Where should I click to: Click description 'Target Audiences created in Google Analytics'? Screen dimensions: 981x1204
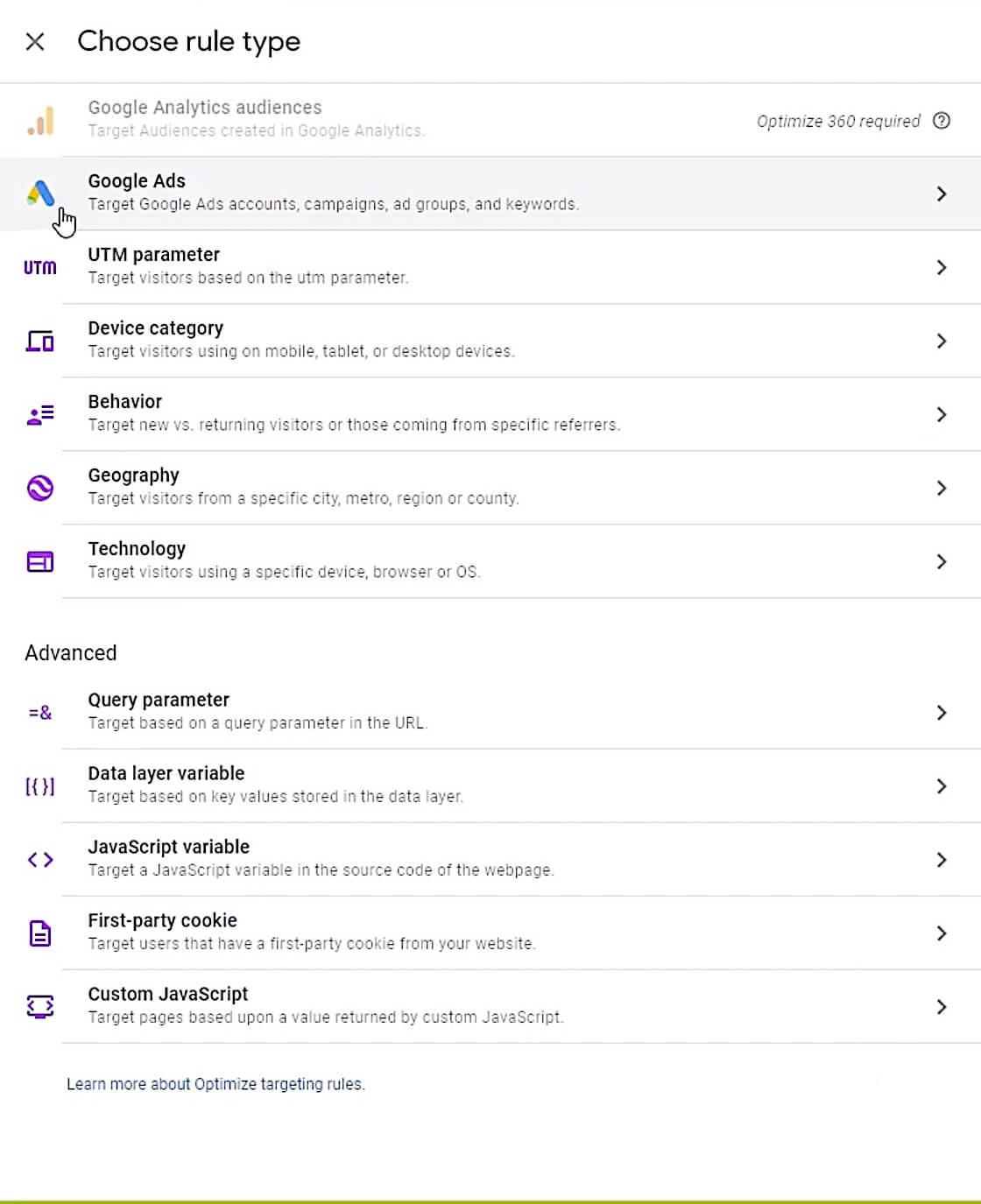coord(257,130)
